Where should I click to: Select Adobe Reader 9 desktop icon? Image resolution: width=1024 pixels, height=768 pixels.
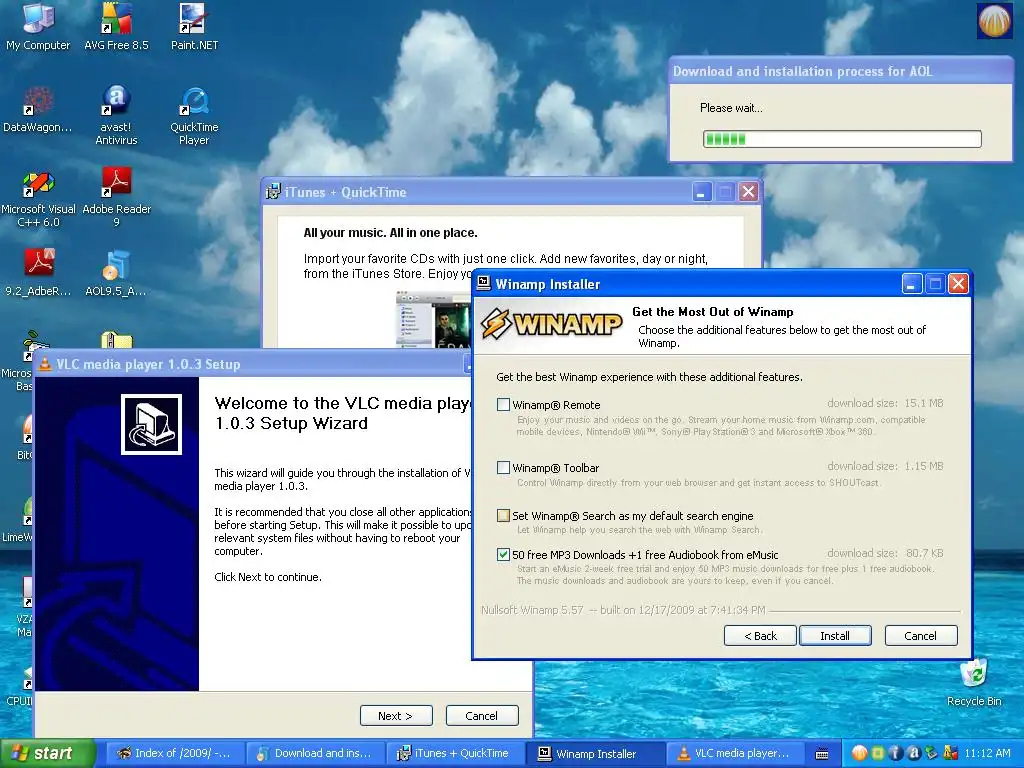(x=116, y=198)
